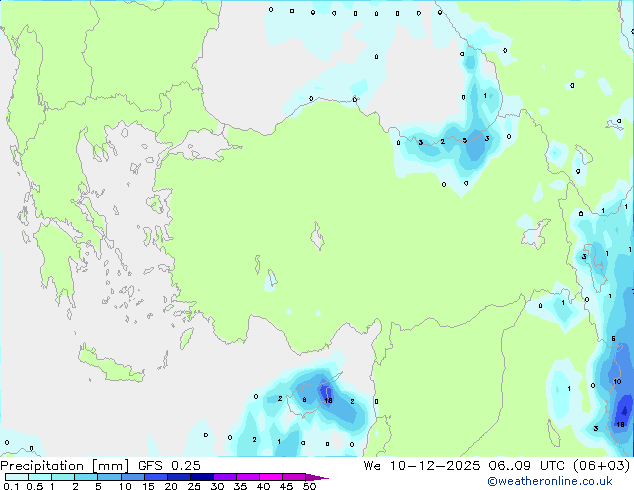Viewport: 634px width, 490px height.
Task: Select the 2–5 mm legend swatch
Action: 86,477
